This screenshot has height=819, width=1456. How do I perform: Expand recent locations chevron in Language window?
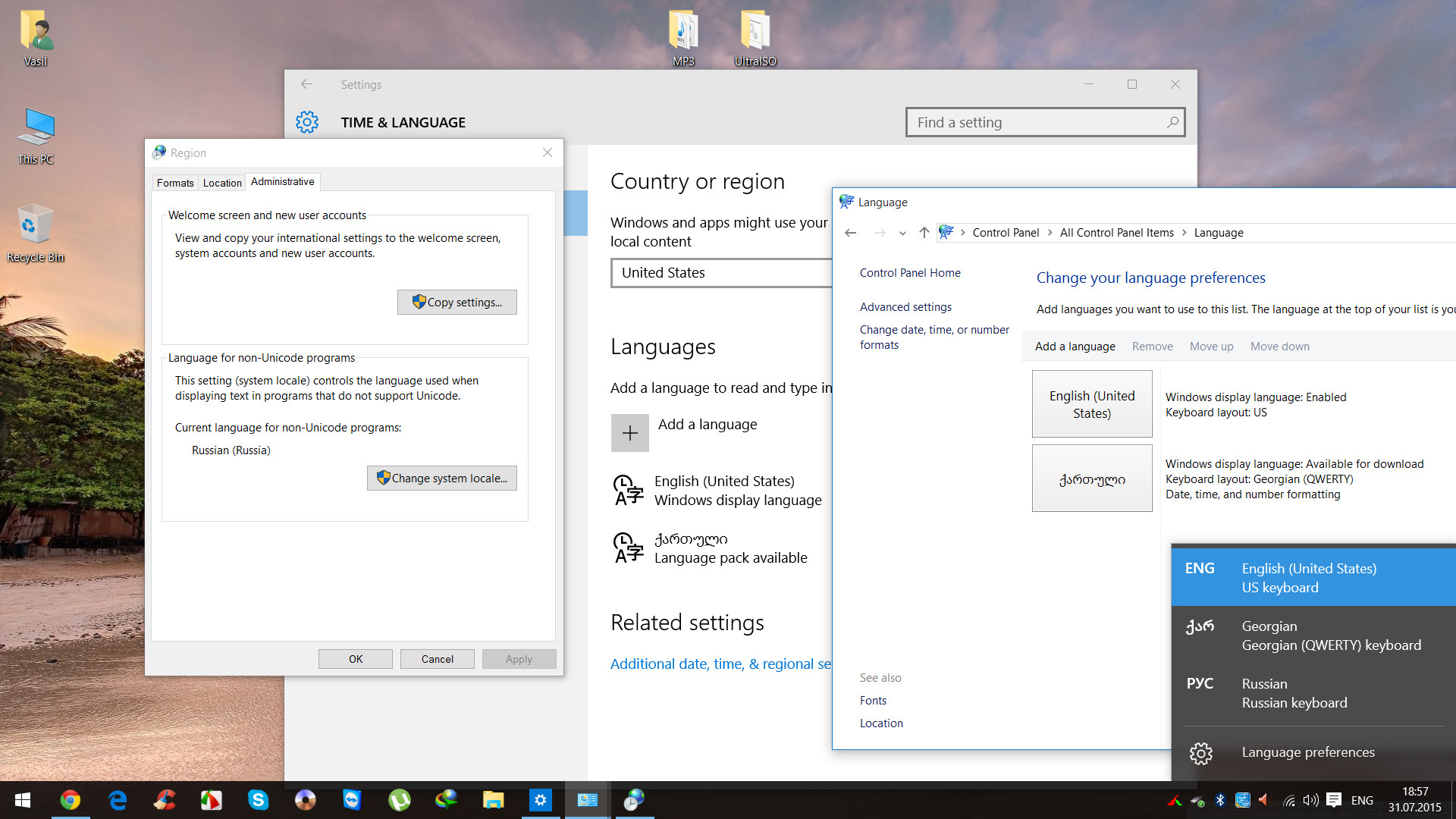pos(902,234)
